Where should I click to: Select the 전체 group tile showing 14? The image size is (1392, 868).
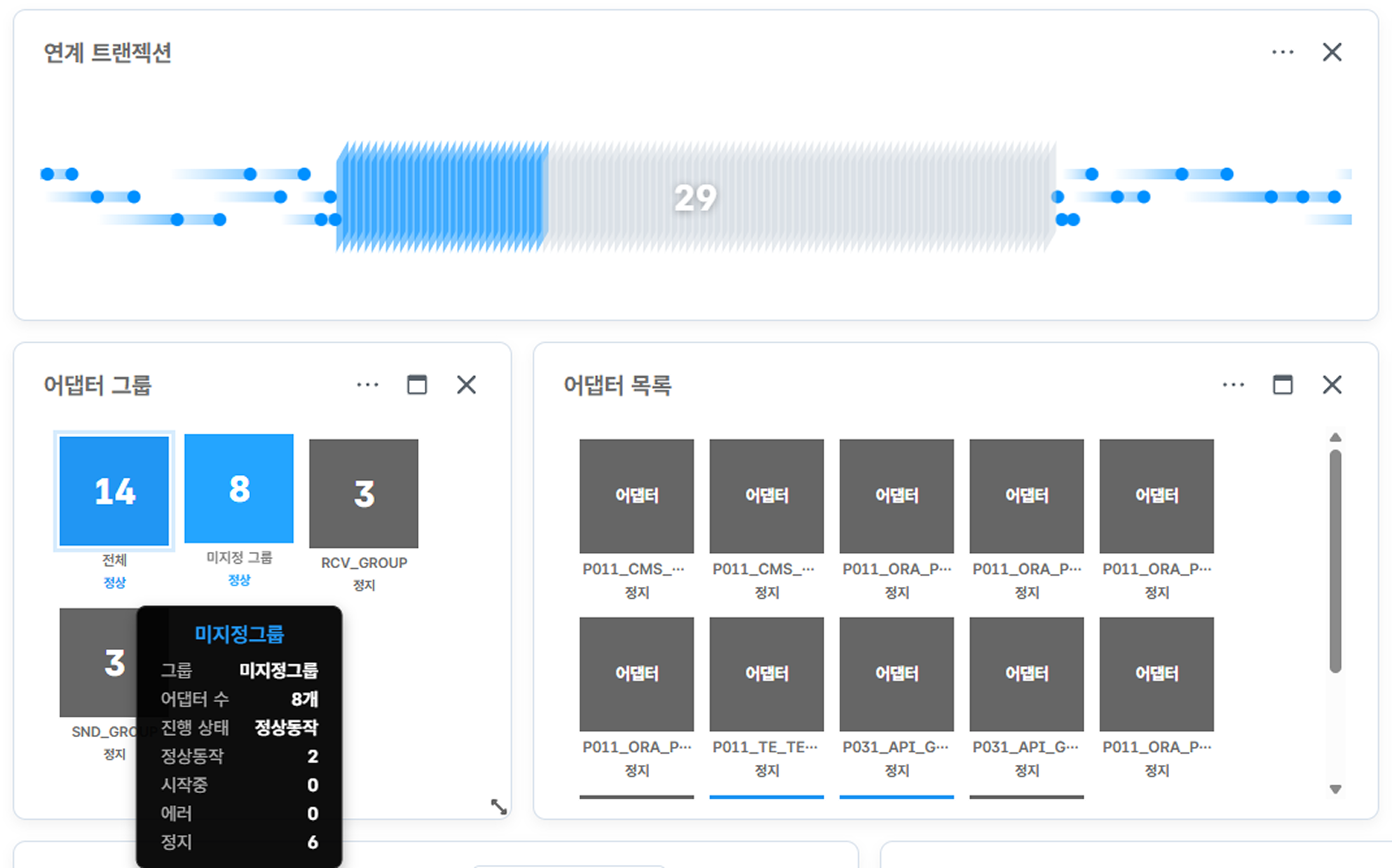(114, 491)
